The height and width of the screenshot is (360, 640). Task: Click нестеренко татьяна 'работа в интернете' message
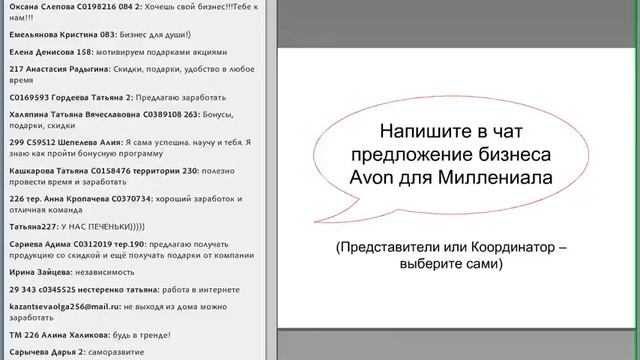tap(124, 290)
